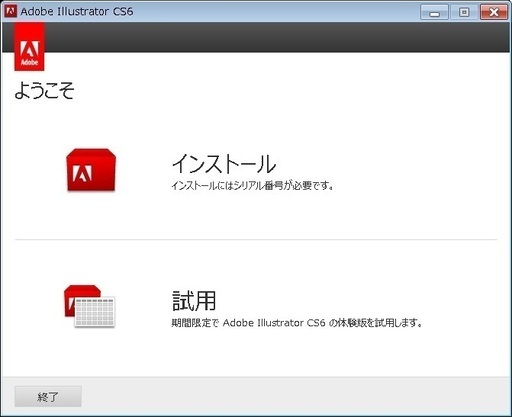Viewport: 512px width, 417px height.
Task: Click the calendar grid on the trial icon
Action: [95, 312]
